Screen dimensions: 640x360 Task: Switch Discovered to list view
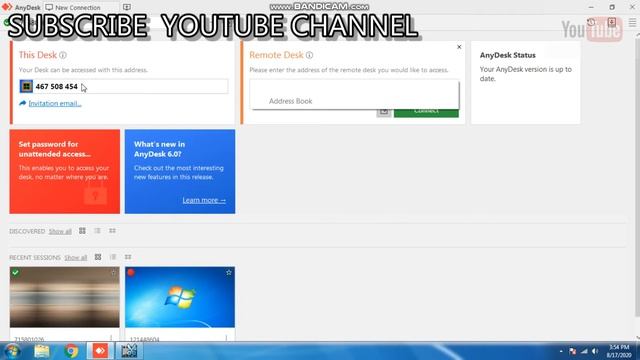[97, 231]
